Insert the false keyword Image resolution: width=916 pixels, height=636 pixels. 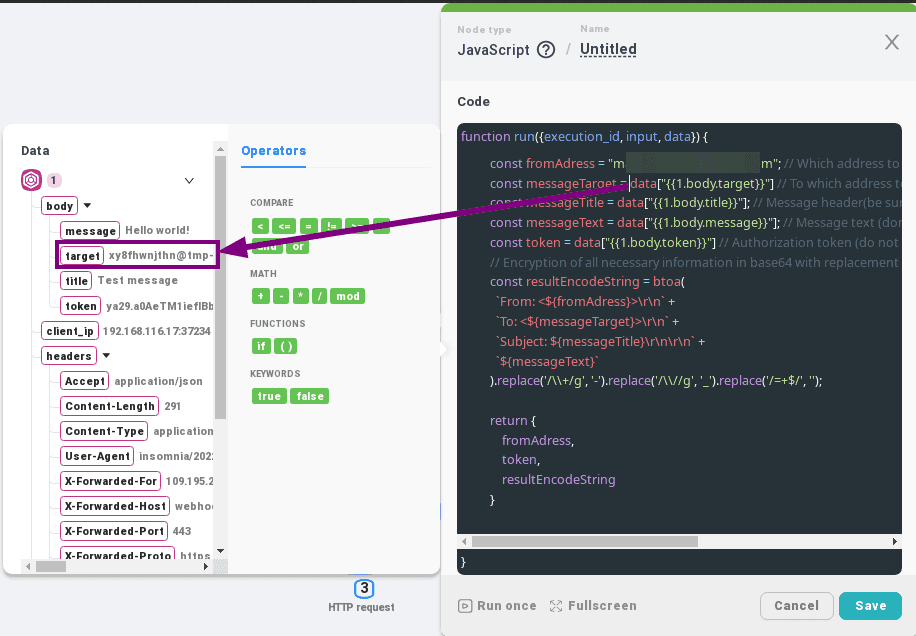[310, 396]
